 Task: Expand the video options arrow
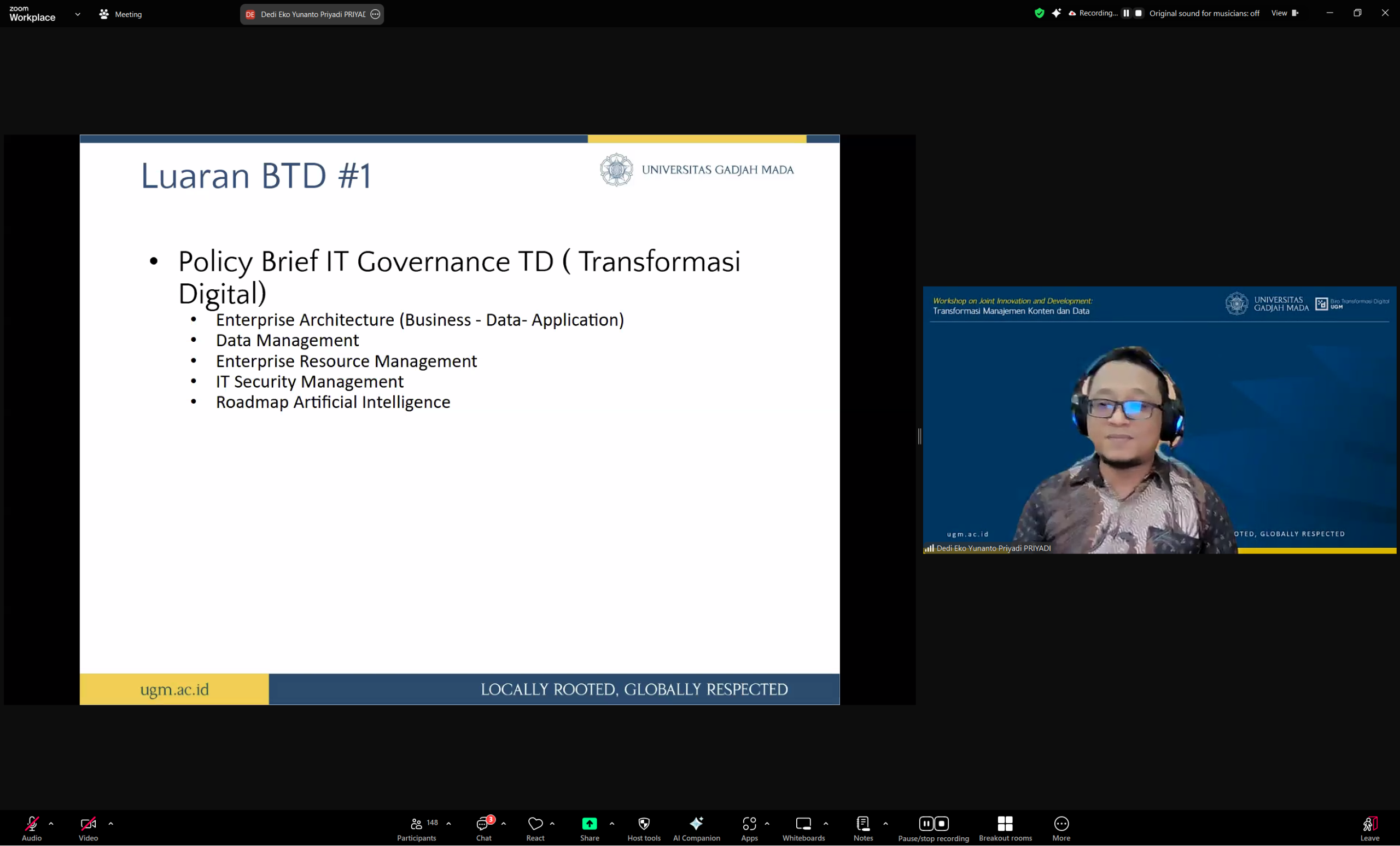click(111, 823)
